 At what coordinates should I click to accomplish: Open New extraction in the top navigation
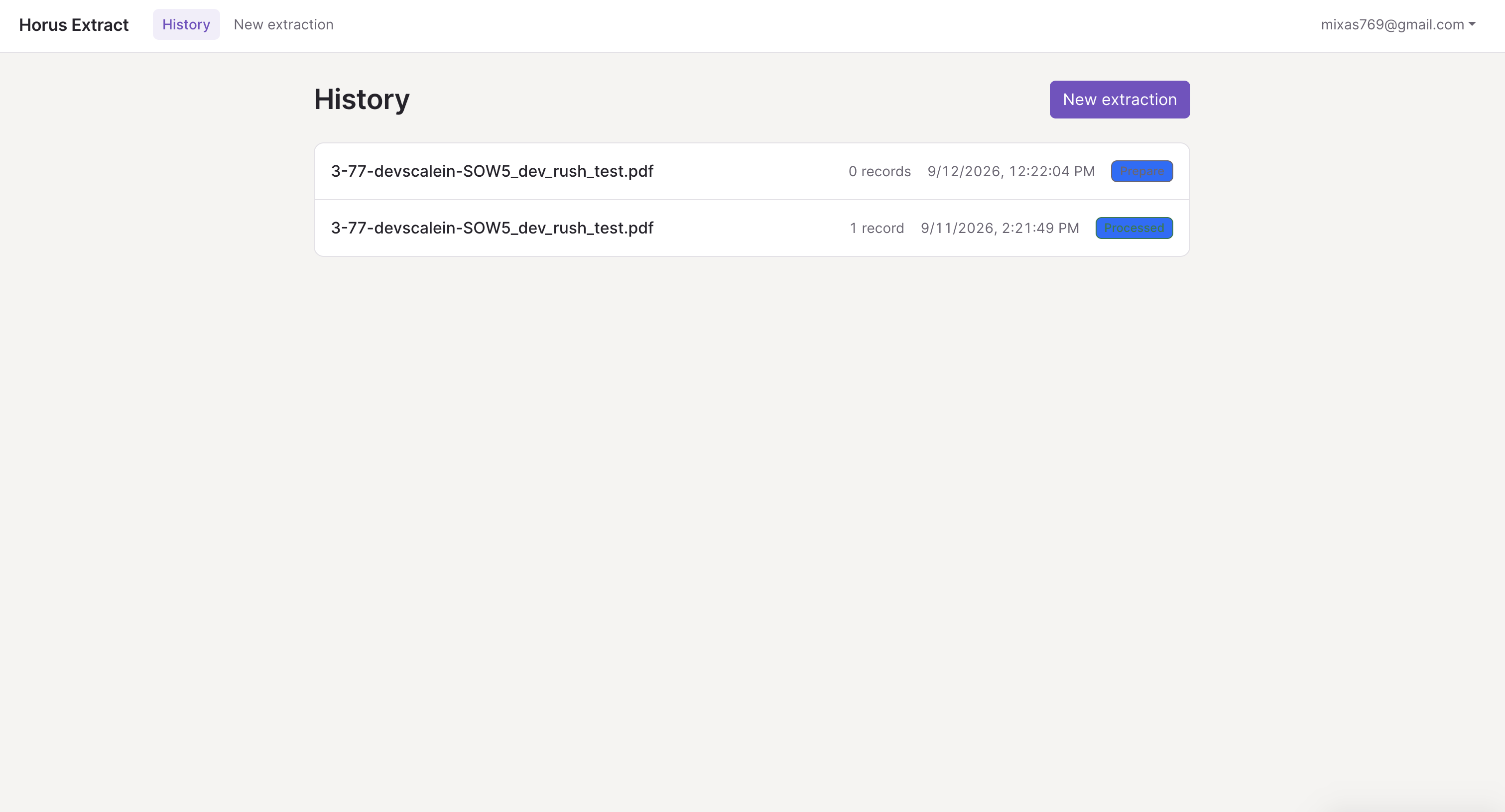[x=283, y=24]
